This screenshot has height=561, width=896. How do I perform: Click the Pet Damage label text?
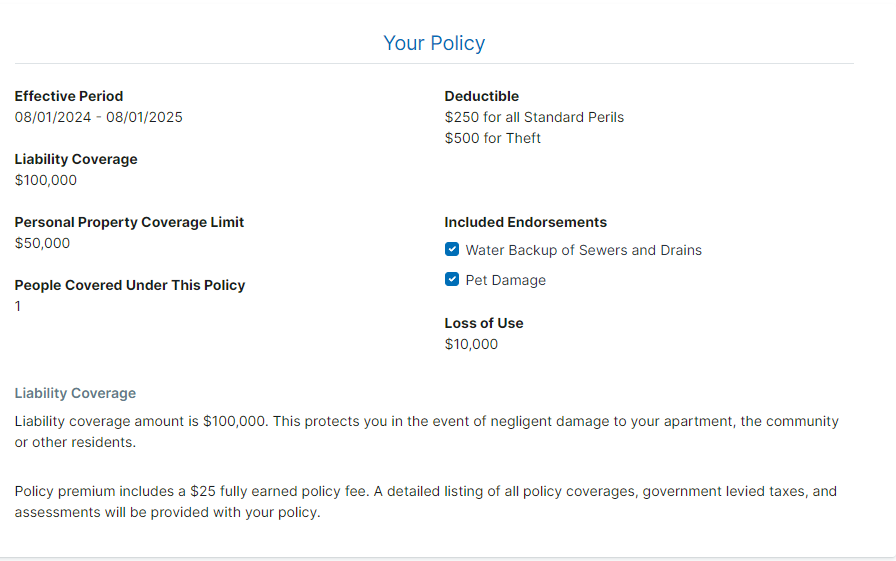pyautogui.click(x=505, y=281)
